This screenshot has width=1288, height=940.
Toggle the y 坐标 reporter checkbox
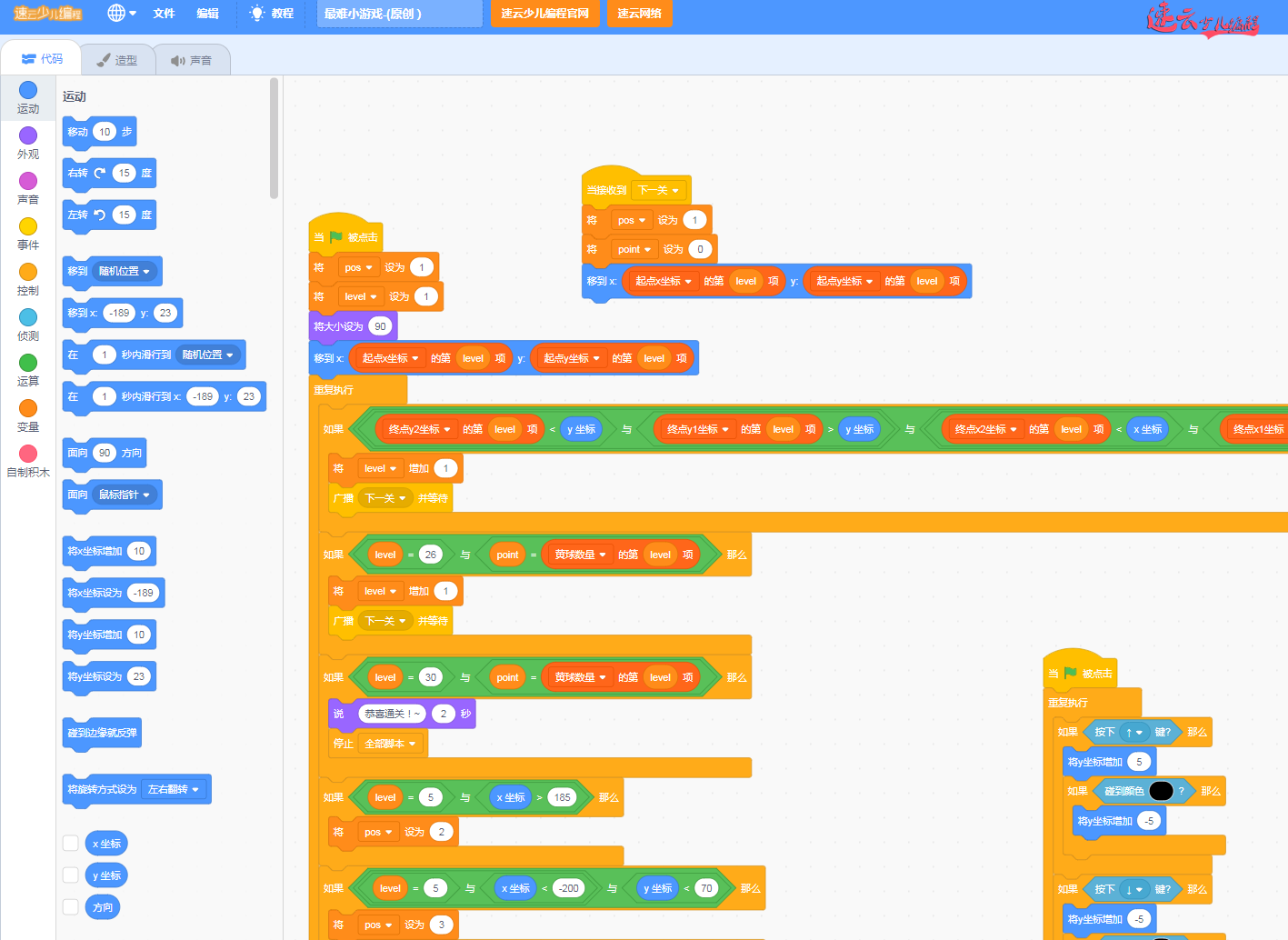70,875
